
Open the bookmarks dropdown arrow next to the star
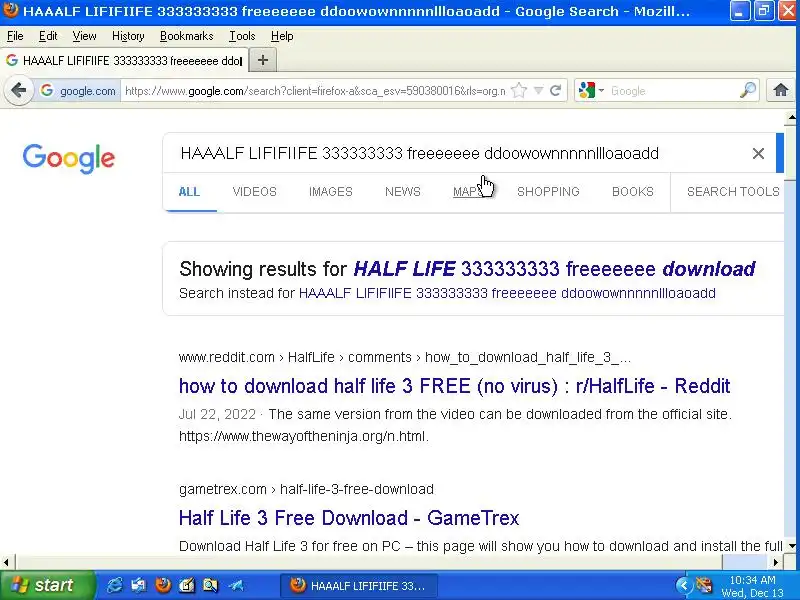point(538,91)
